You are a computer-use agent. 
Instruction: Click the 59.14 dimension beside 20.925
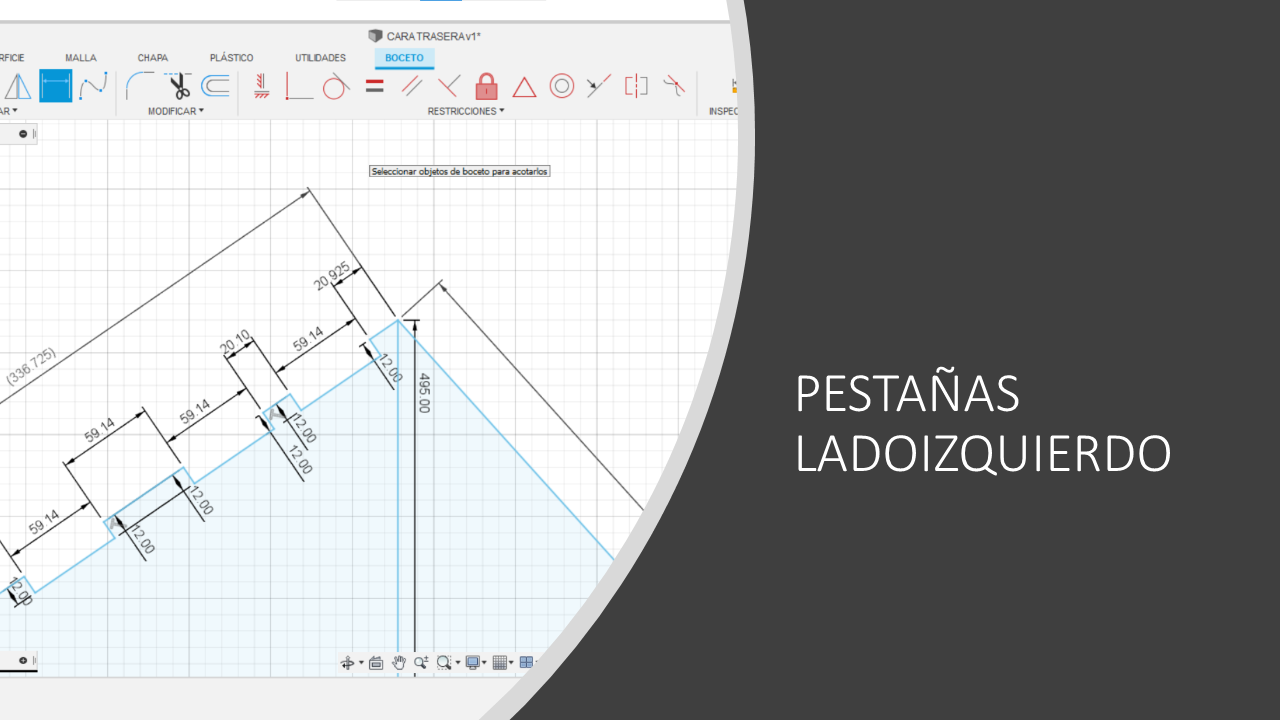pyautogui.click(x=308, y=338)
